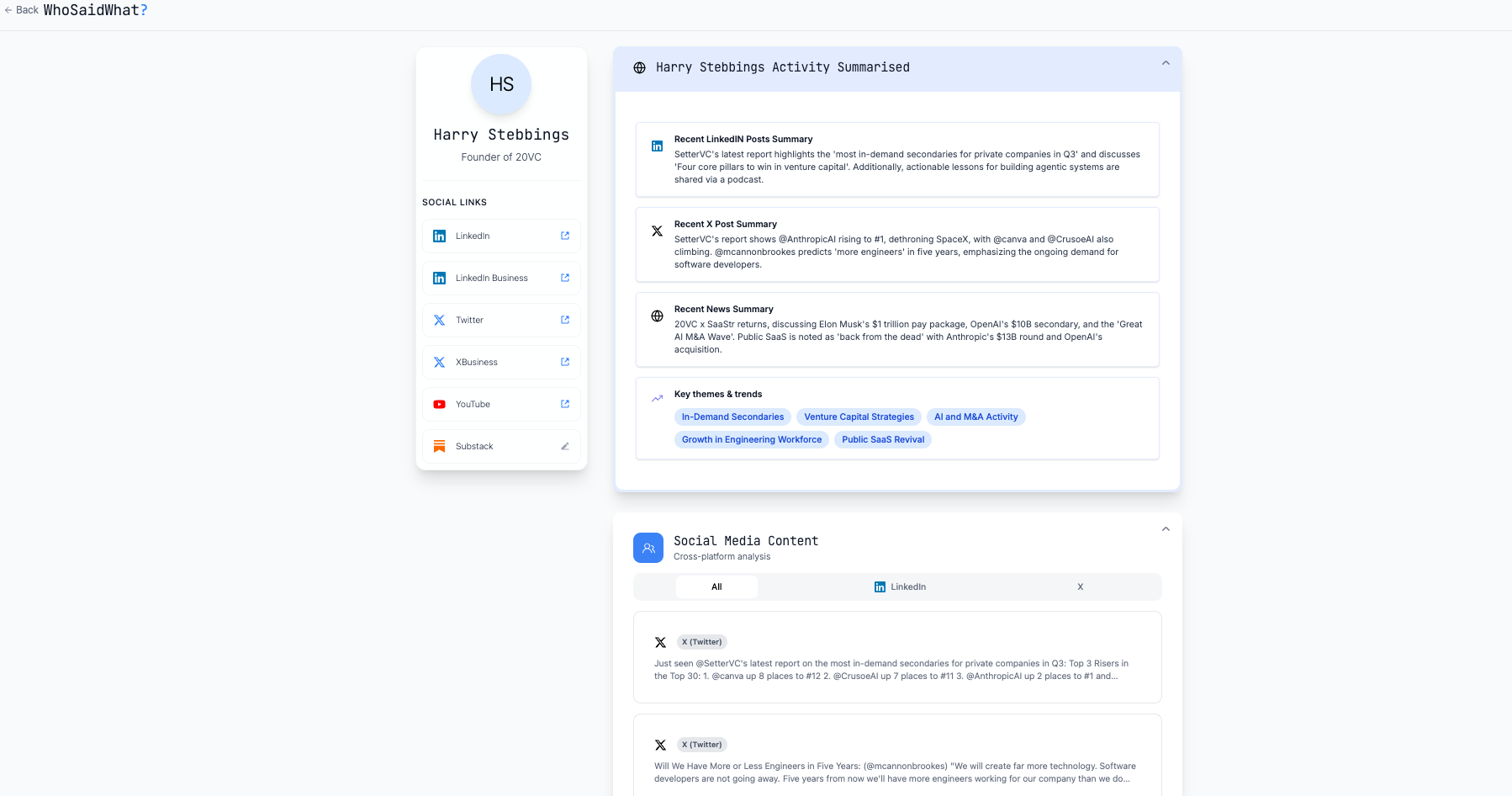Open the Twitter social link

tap(501, 321)
